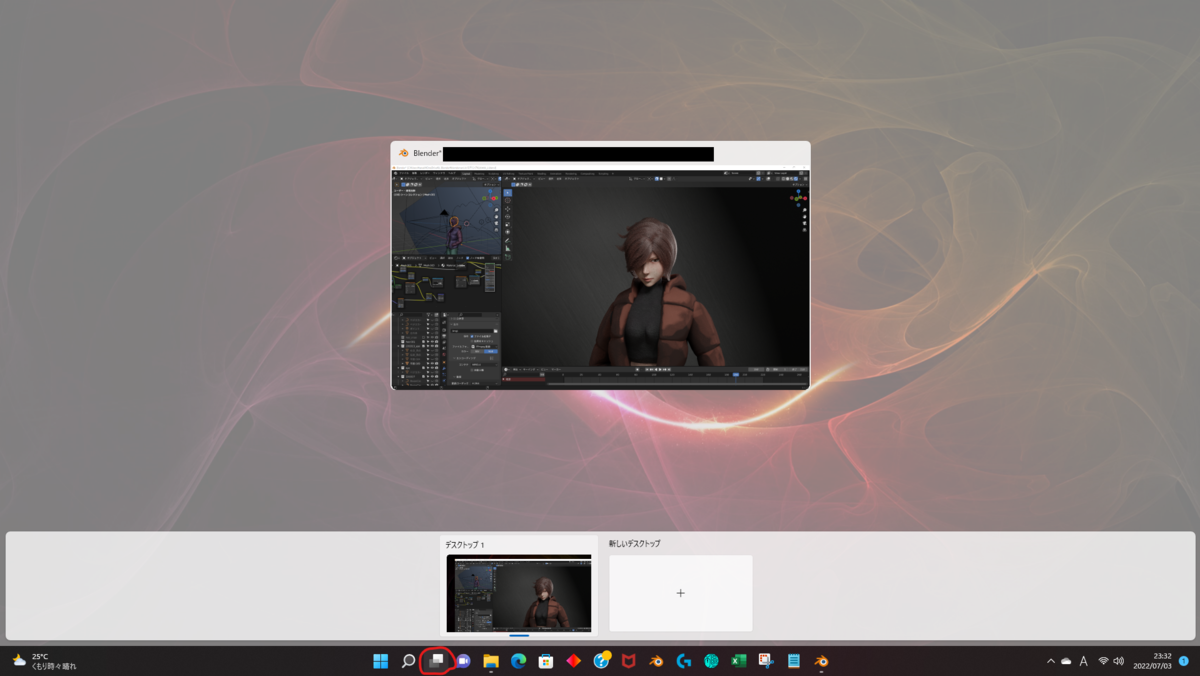
Task: Launch File Explorer from the taskbar
Action: click(x=491, y=661)
